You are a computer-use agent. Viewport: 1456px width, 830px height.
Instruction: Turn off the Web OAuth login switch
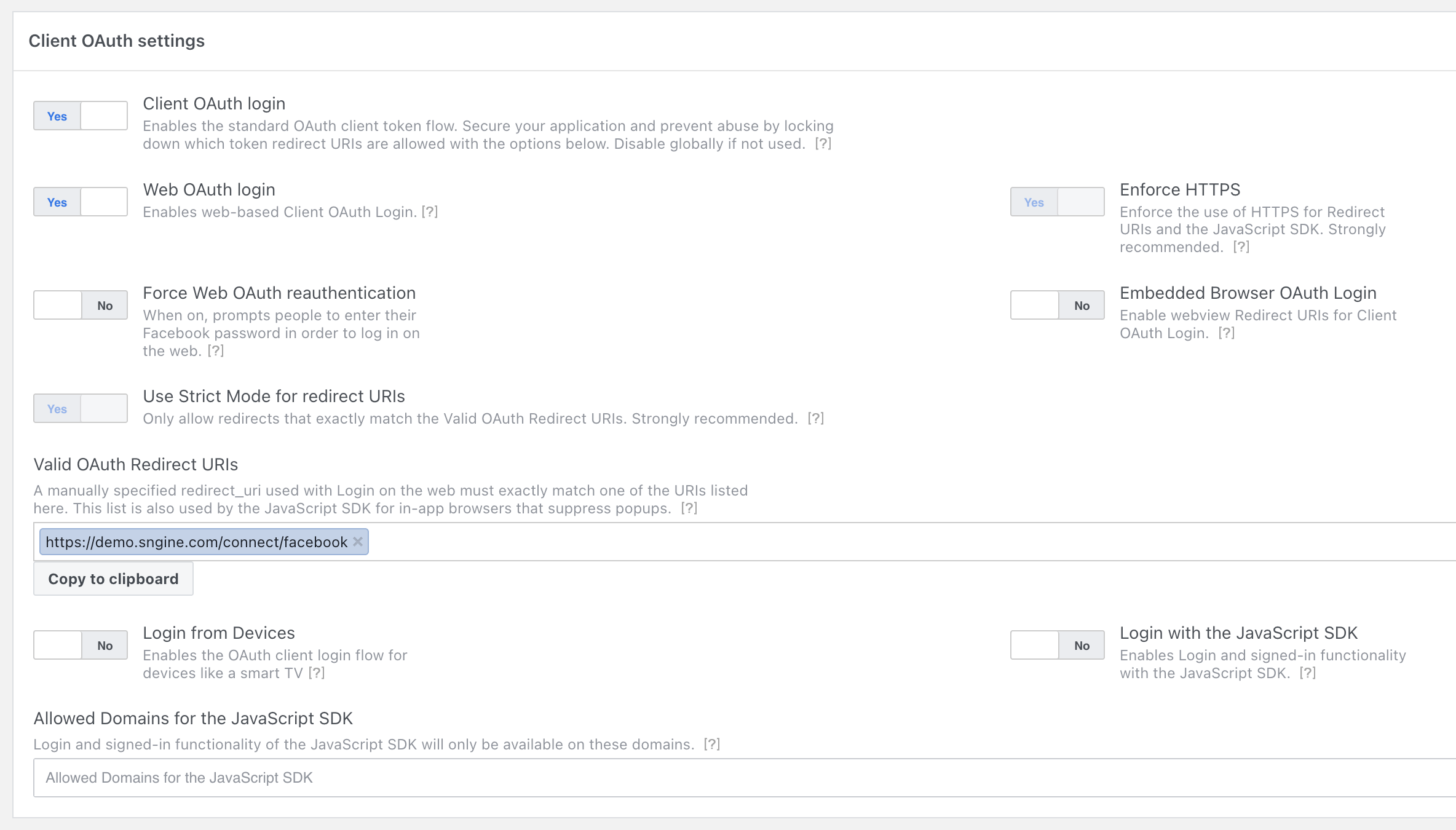tap(81, 202)
